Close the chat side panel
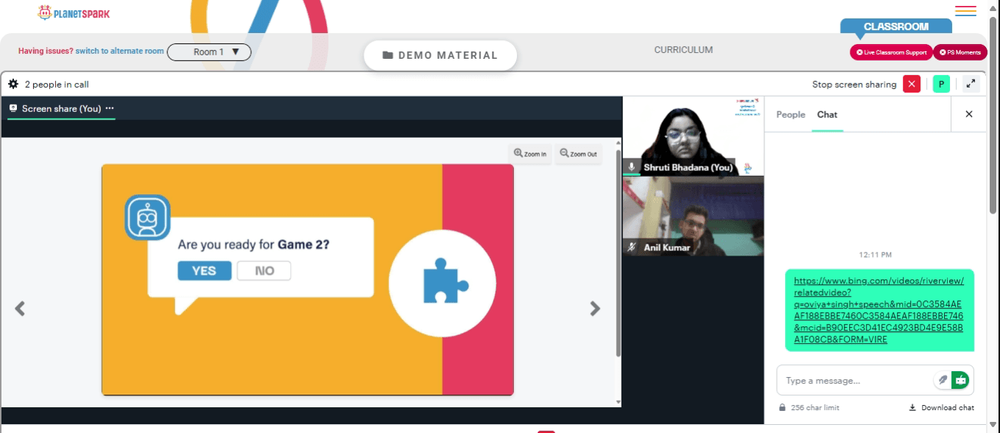The width and height of the screenshot is (1000, 433). point(969,114)
